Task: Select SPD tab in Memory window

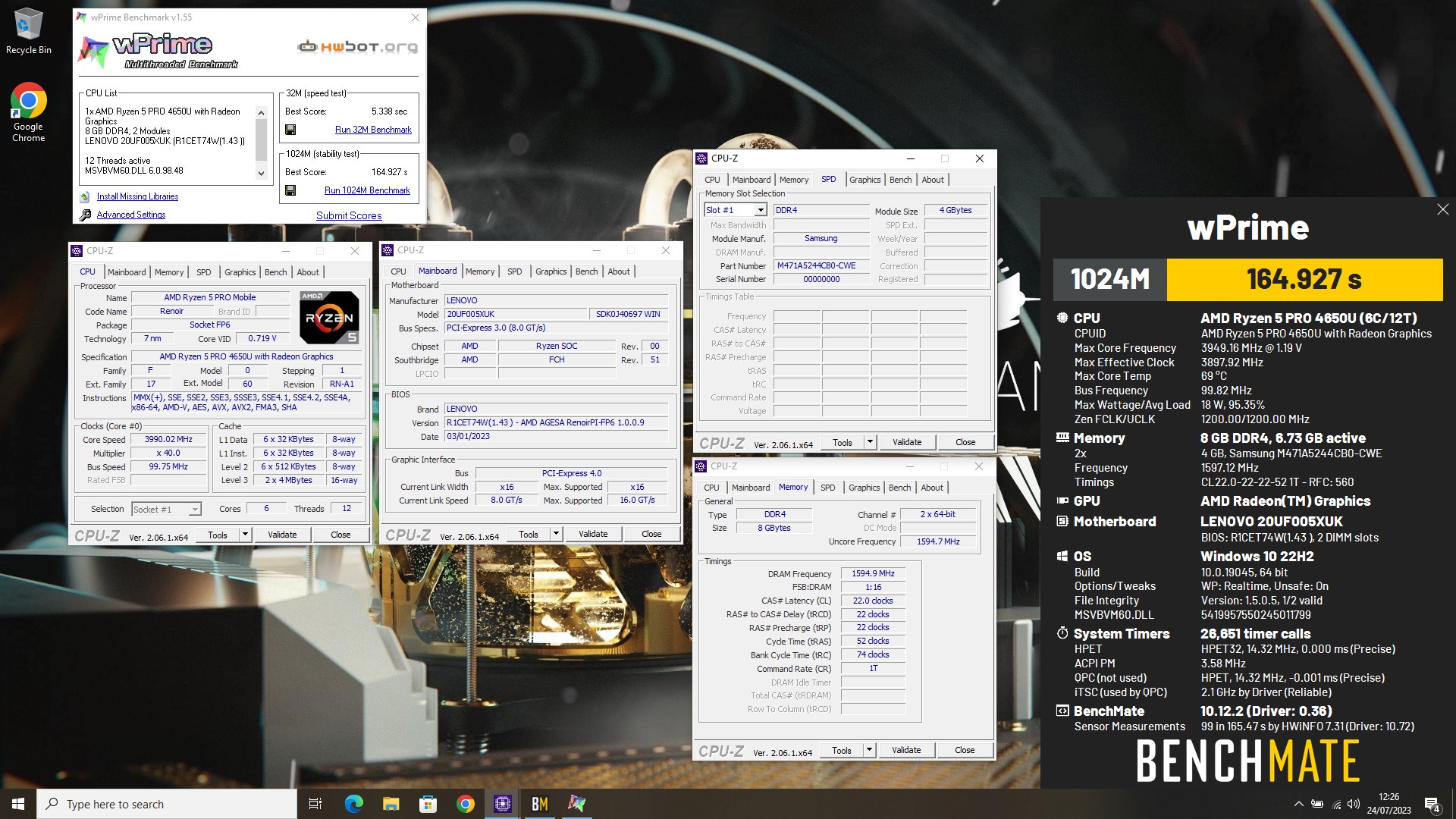Action: click(x=827, y=488)
